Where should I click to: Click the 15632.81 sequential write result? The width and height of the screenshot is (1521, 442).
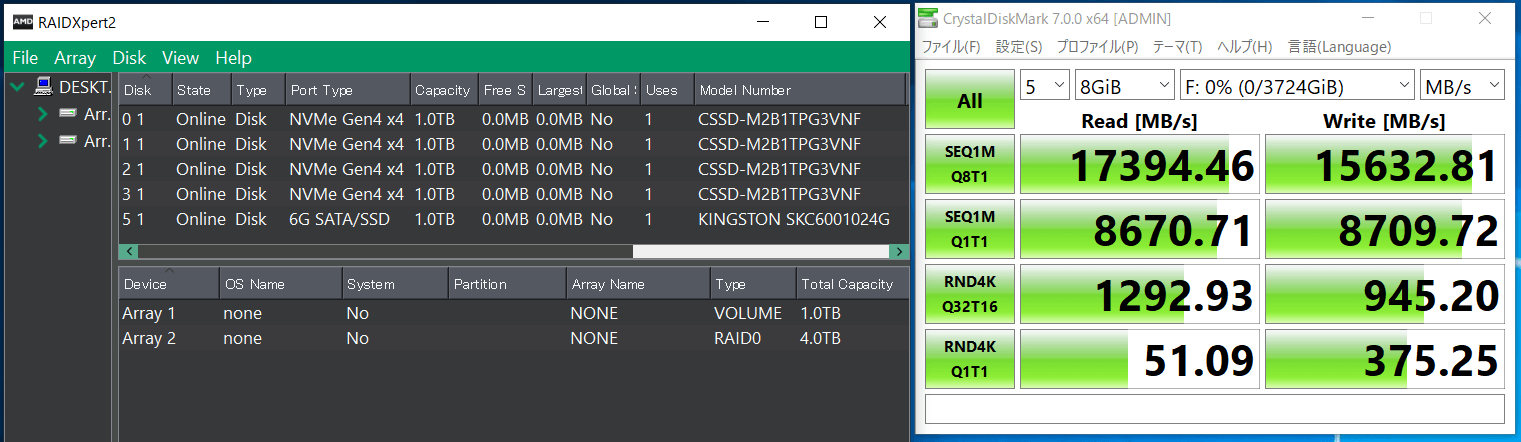coord(1385,165)
